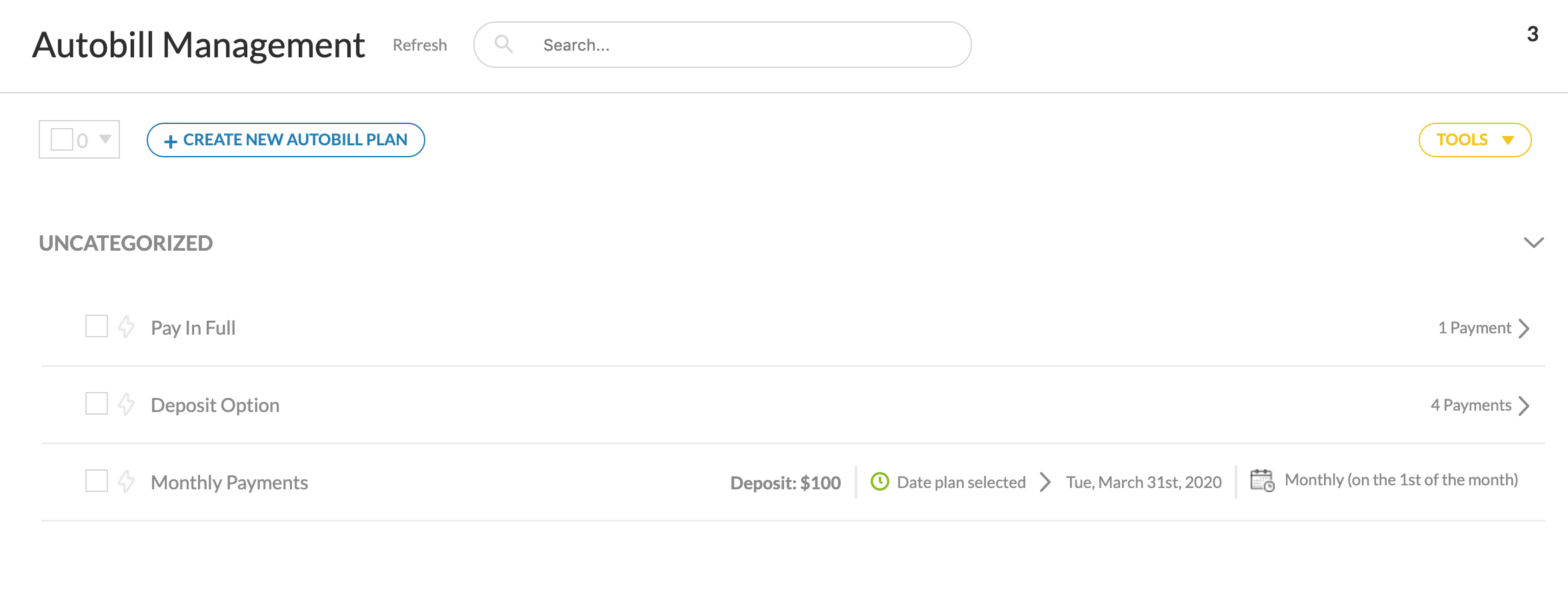Click arrow between Date plan selected and date
Screen dimensions: 1568x612
pyautogui.click(x=1045, y=482)
